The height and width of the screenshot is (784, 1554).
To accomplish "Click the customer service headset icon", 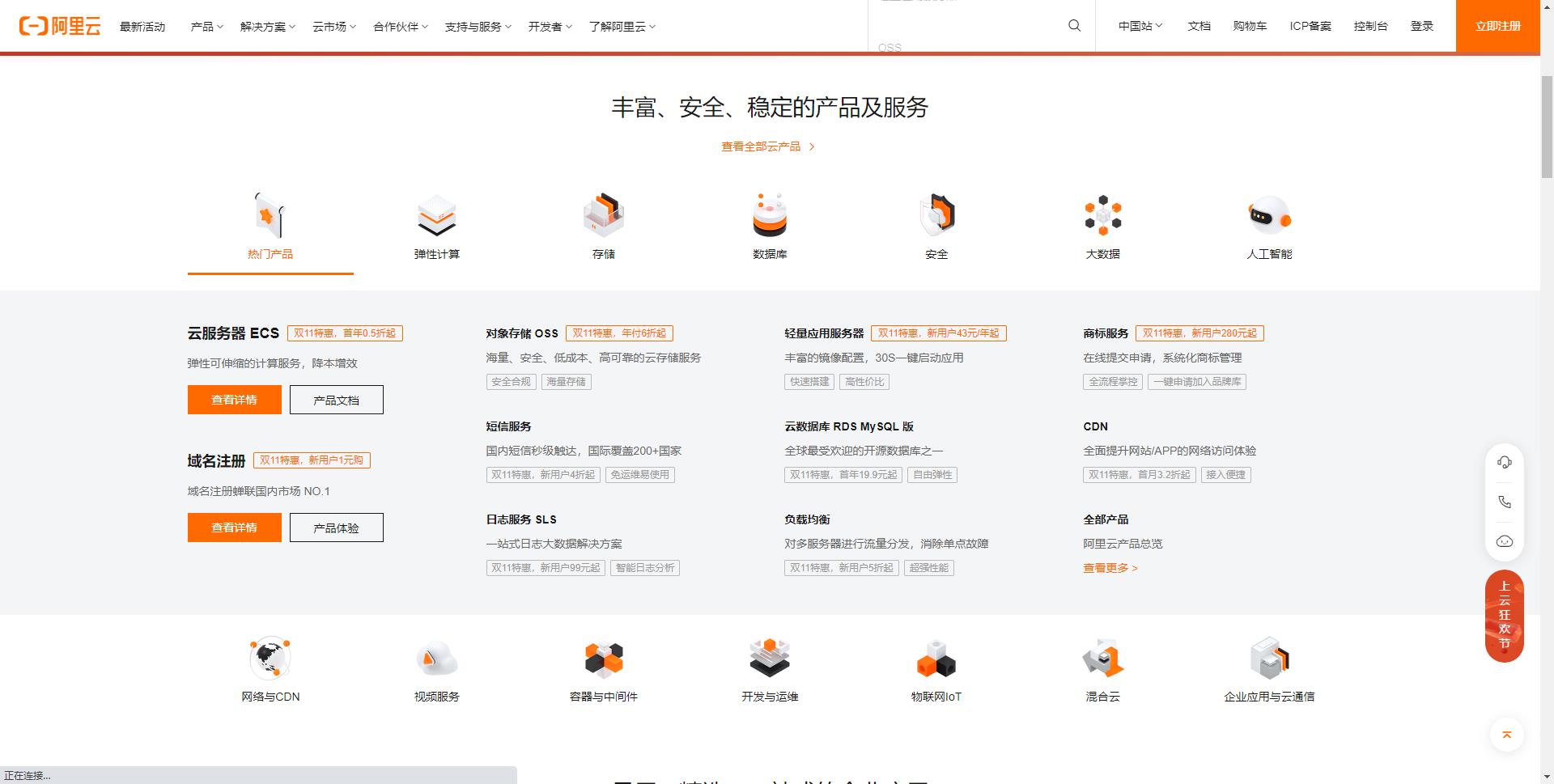I will [x=1505, y=462].
